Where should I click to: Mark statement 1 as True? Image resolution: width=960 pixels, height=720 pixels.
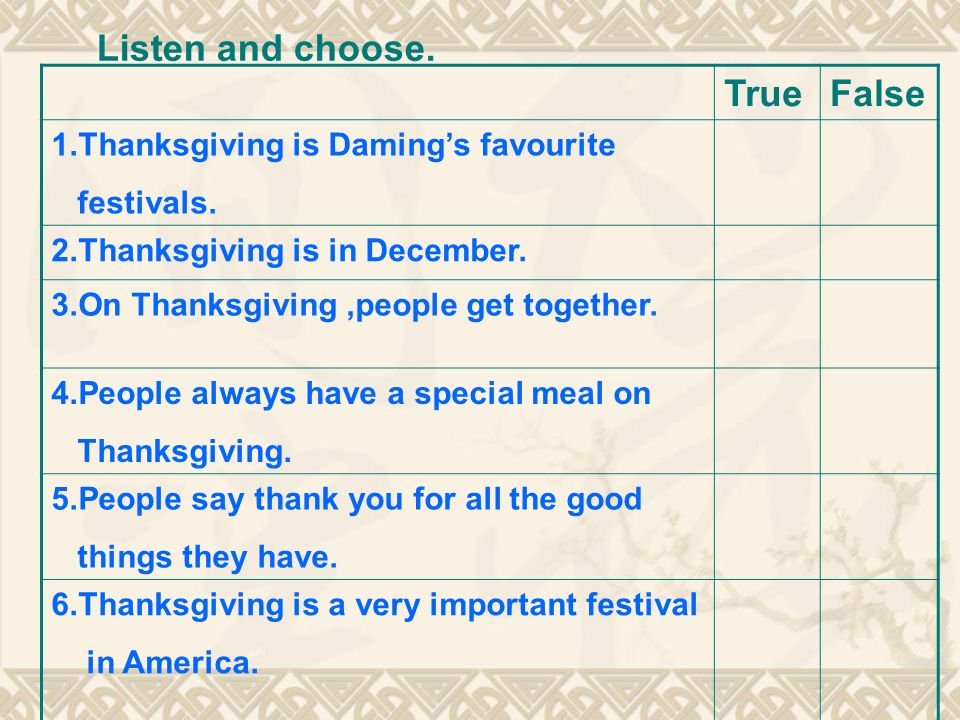click(767, 173)
